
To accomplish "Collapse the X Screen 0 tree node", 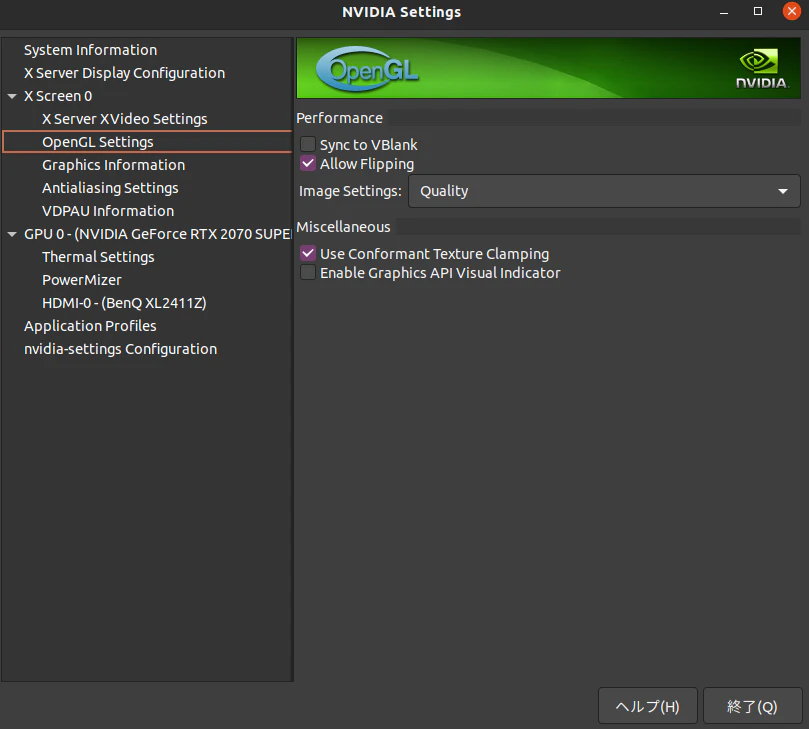I will pos(12,96).
